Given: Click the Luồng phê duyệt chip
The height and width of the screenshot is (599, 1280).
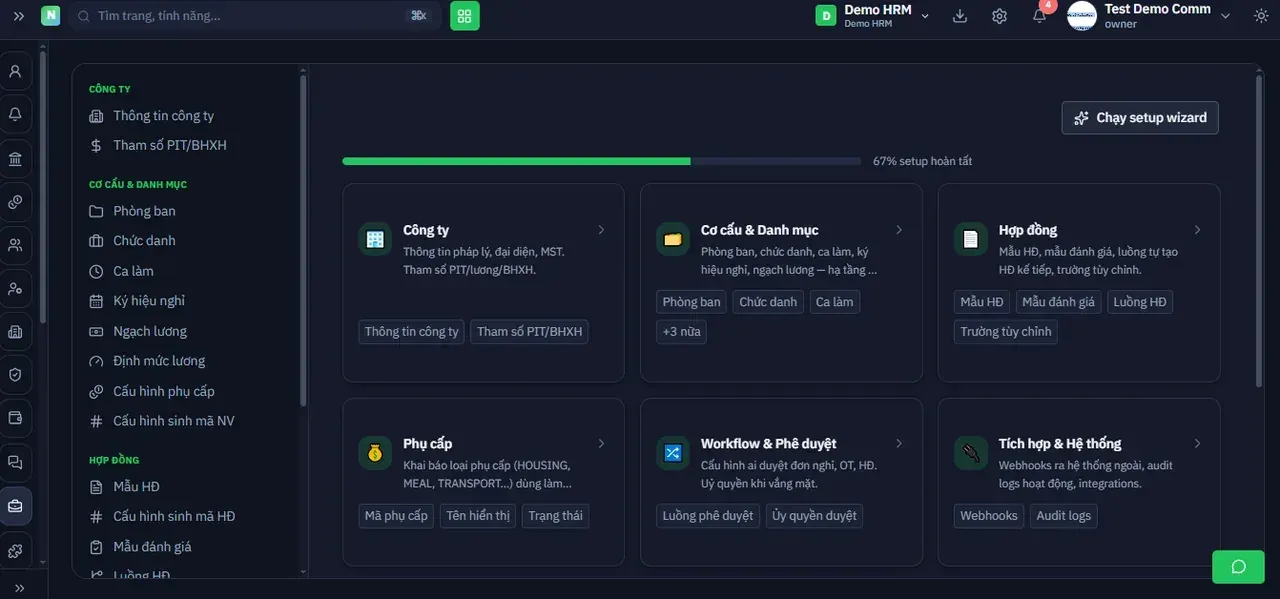Looking at the screenshot, I should pyautogui.click(x=708, y=516).
